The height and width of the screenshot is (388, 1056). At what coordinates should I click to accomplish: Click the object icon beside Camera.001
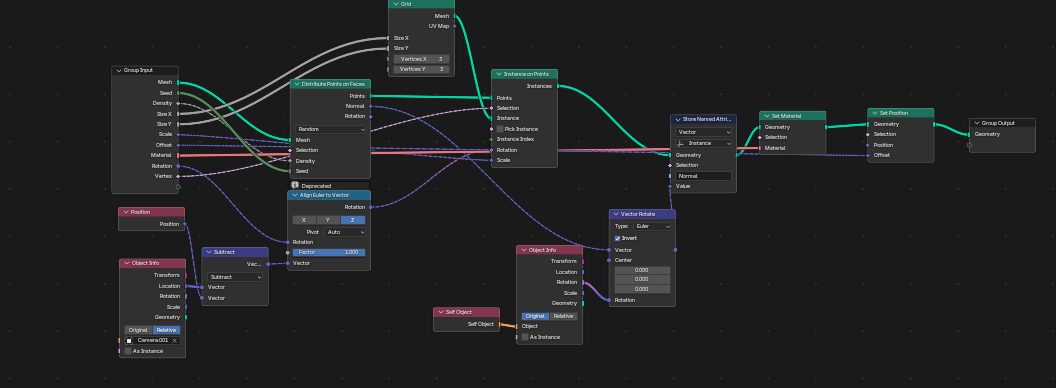(129, 340)
